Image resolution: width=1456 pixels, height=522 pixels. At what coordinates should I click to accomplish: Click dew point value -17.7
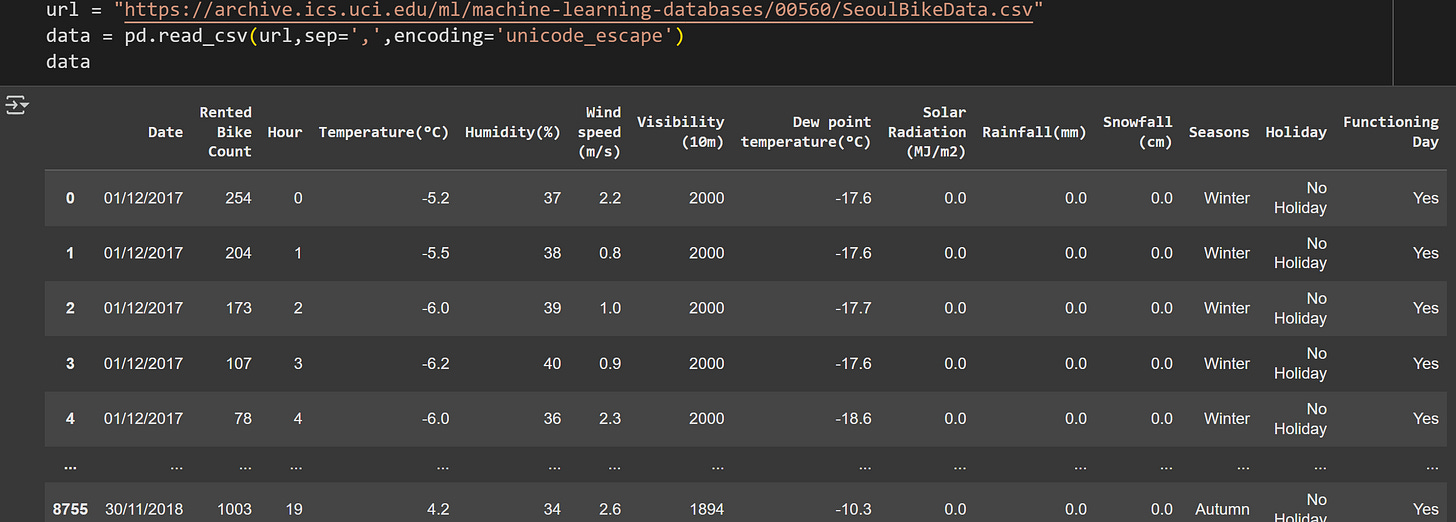[853, 308]
